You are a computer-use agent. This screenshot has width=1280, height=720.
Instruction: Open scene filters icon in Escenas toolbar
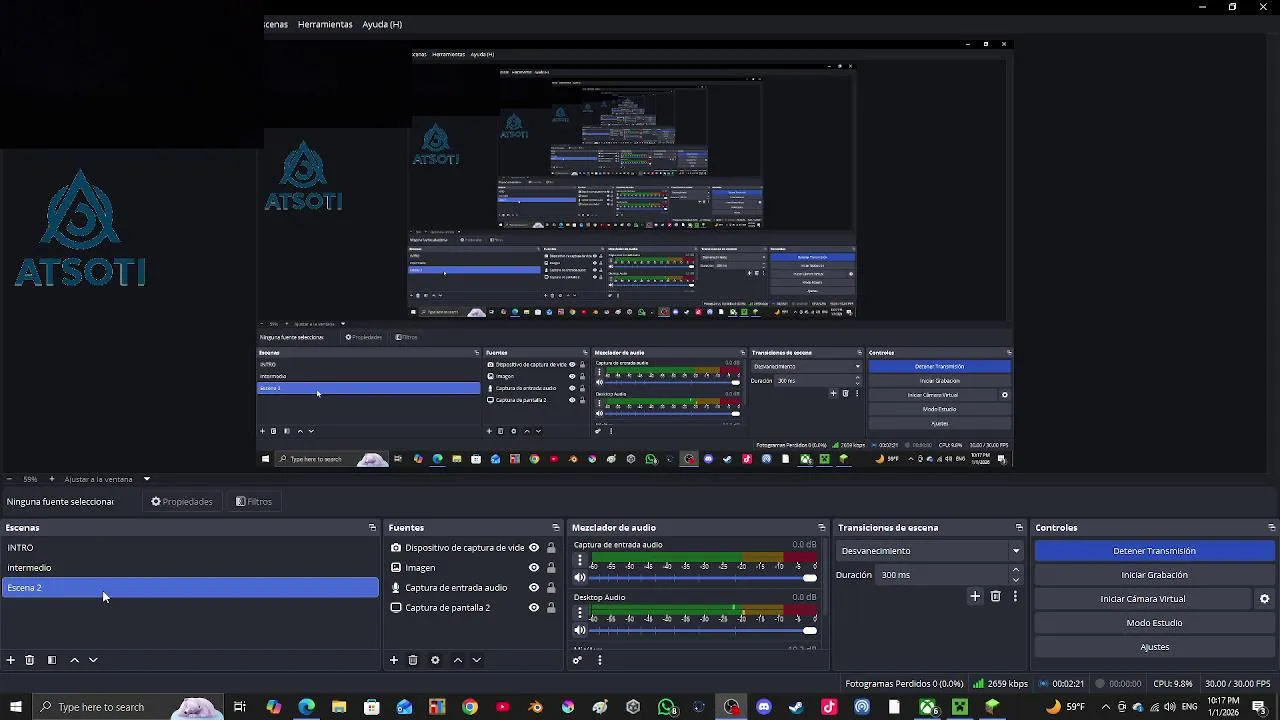tap(52, 660)
